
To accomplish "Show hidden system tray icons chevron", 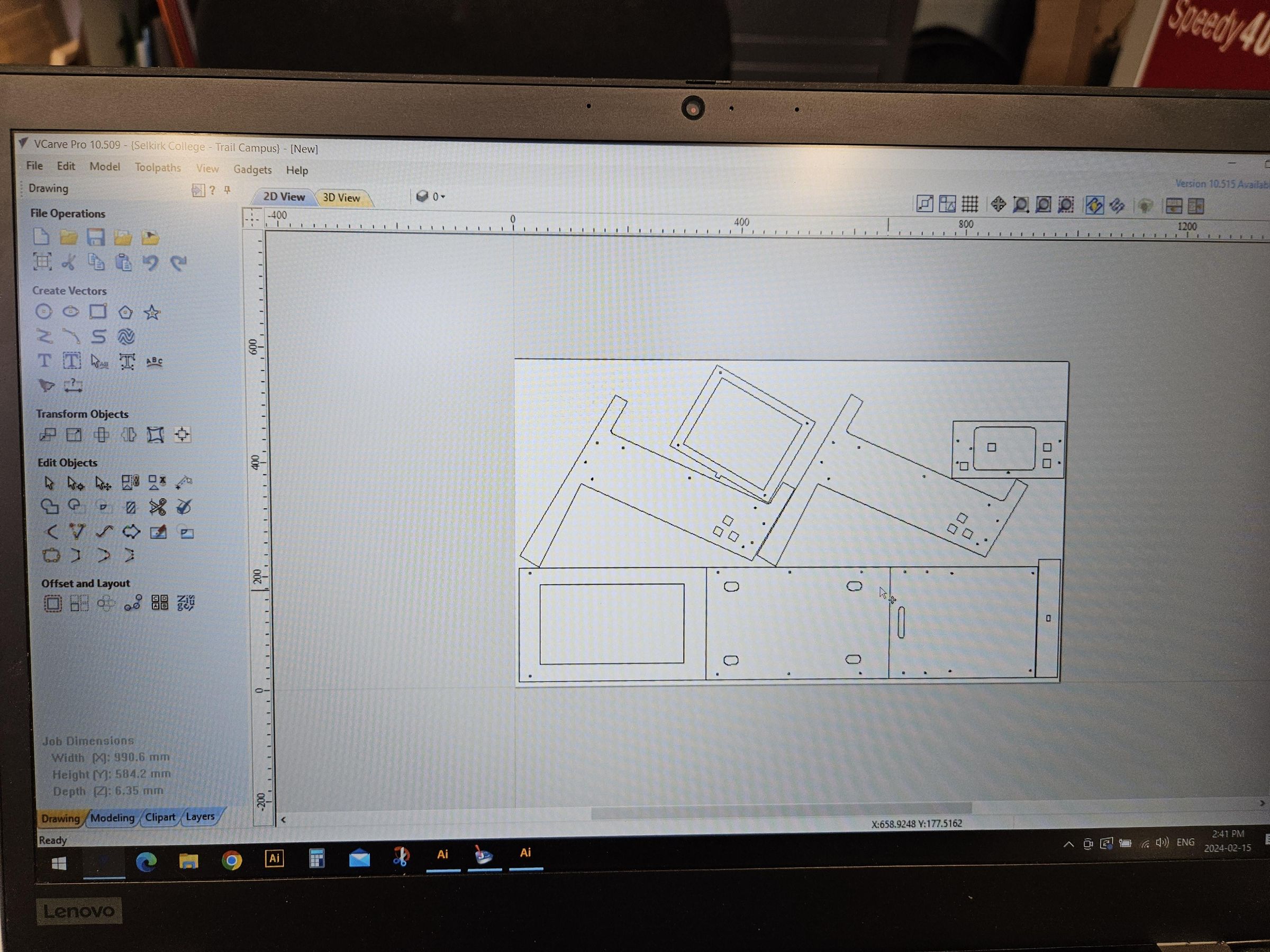I will pyautogui.click(x=1068, y=844).
